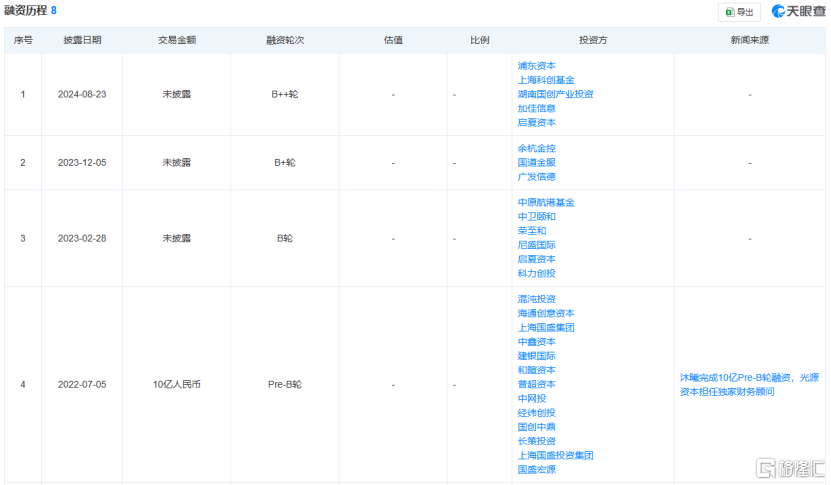Image resolution: width=831 pixels, height=485 pixels.
Task: Open investor link 加佳信息
Action: point(536,108)
